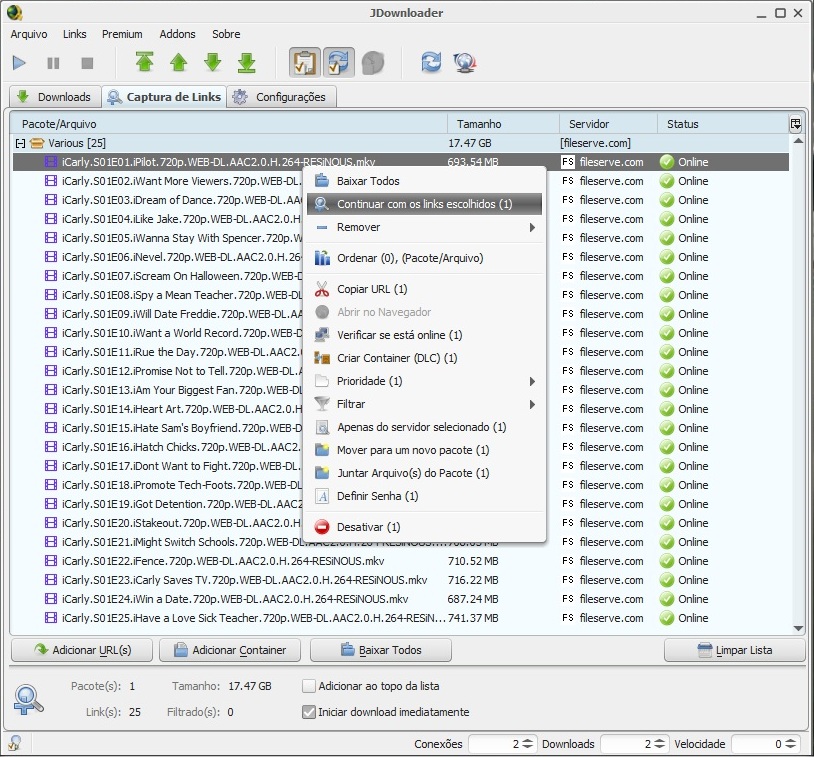Click film icon of iCarly.S01E24 row

pos(51,599)
